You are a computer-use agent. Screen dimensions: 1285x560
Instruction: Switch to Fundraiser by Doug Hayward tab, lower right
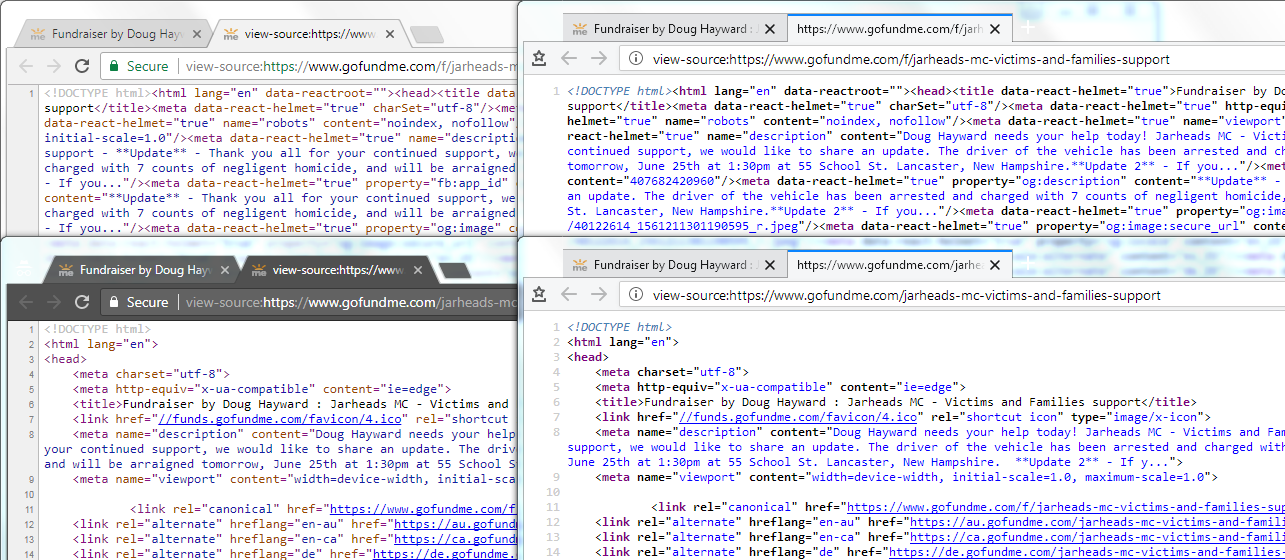pyautogui.click(x=670, y=265)
